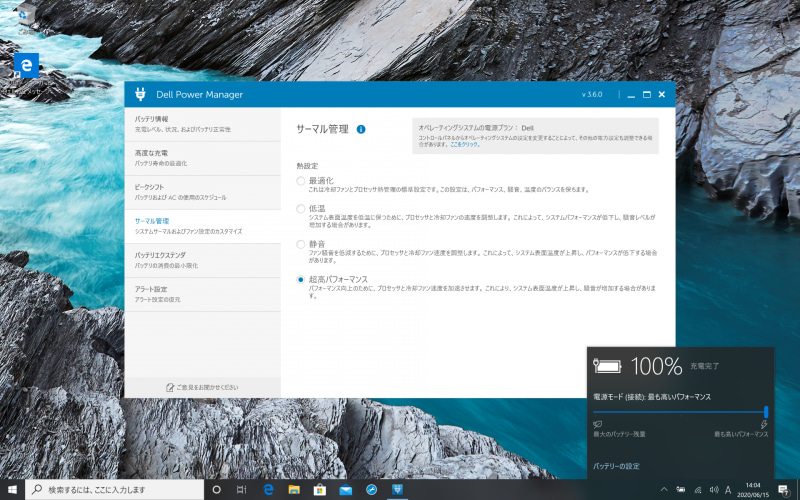Open the バッテリエクステンダ tab

click(203, 260)
